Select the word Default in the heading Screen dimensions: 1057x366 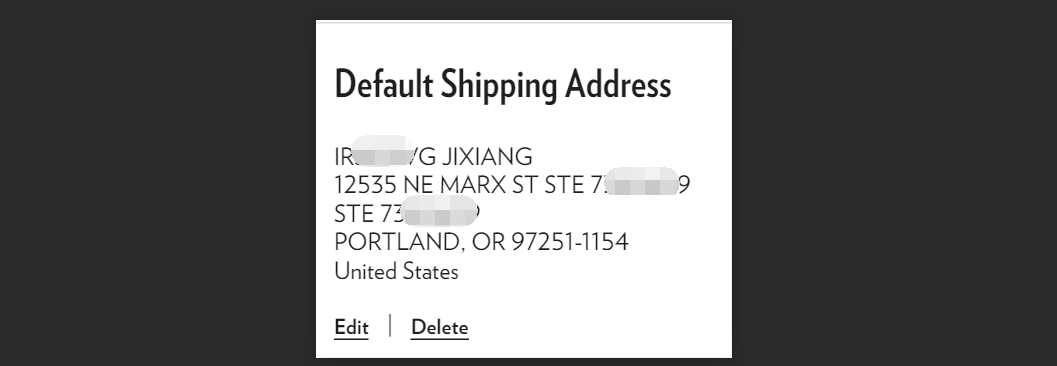384,86
